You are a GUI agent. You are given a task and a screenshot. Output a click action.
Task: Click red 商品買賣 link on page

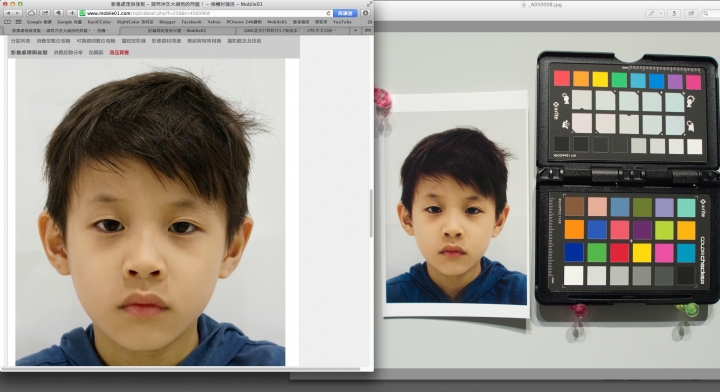point(119,53)
